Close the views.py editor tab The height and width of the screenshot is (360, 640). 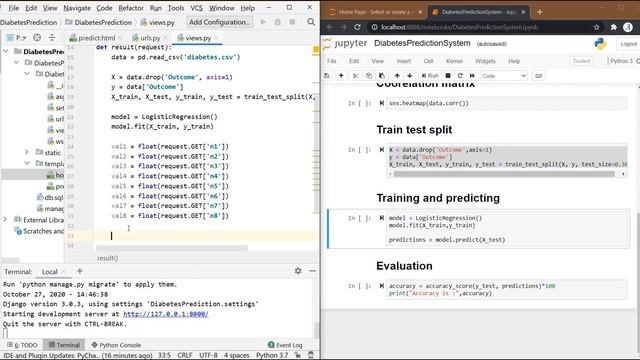(x=216, y=38)
